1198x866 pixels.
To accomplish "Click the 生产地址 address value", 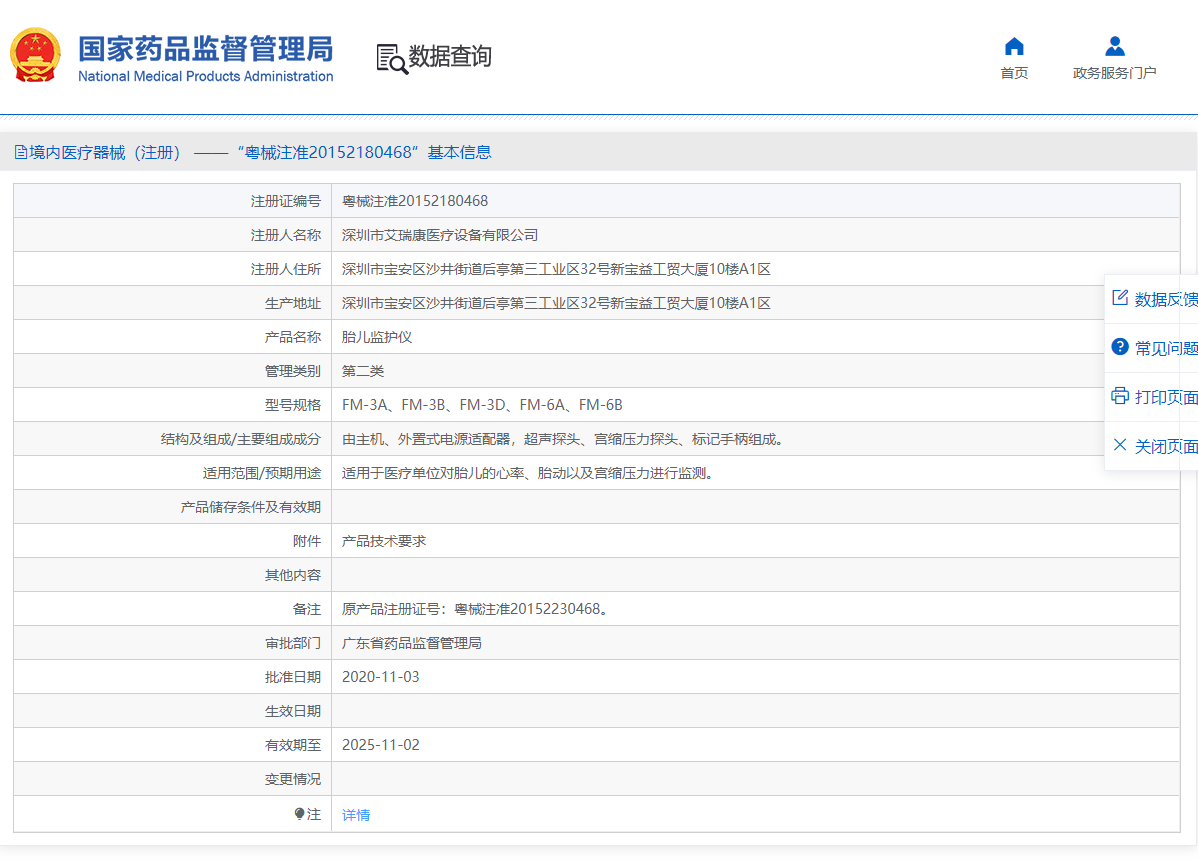I will [556, 303].
